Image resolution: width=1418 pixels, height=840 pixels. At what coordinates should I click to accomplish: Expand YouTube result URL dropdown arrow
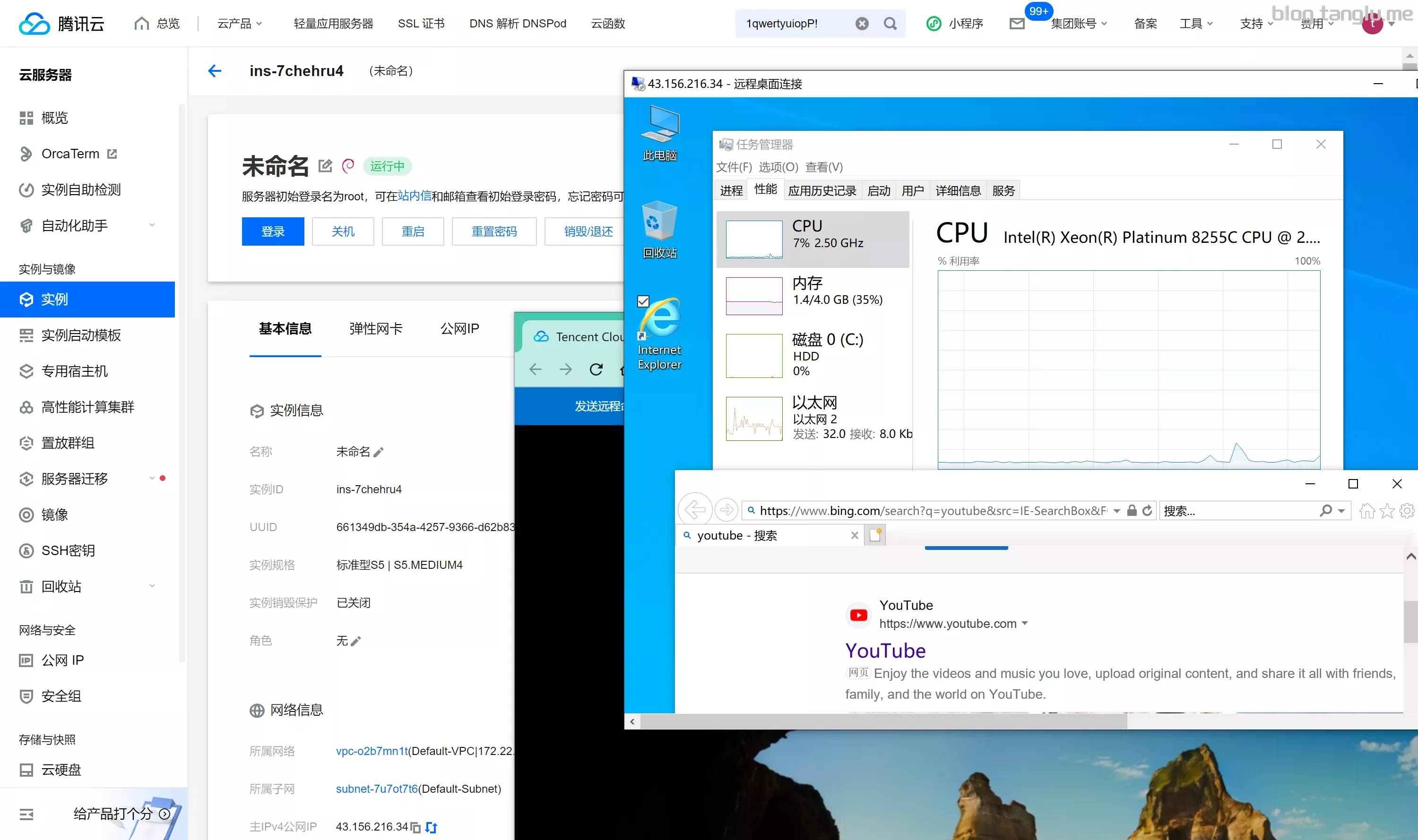point(1024,624)
